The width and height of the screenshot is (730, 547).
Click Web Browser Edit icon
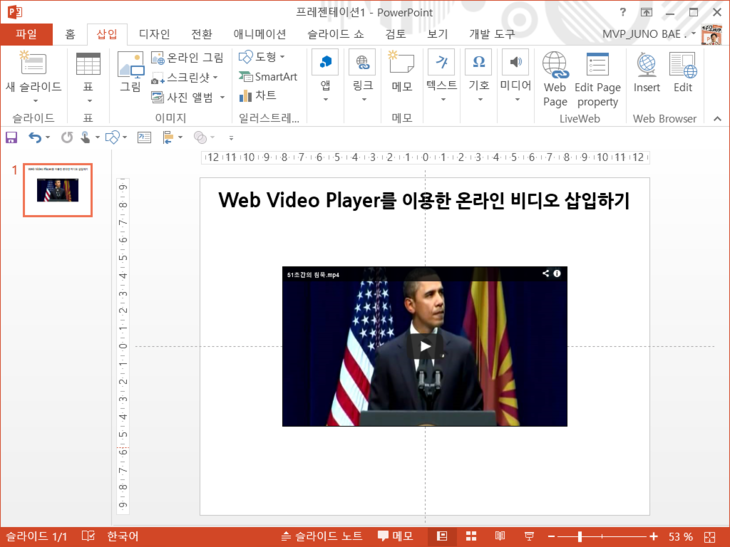pos(683,64)
